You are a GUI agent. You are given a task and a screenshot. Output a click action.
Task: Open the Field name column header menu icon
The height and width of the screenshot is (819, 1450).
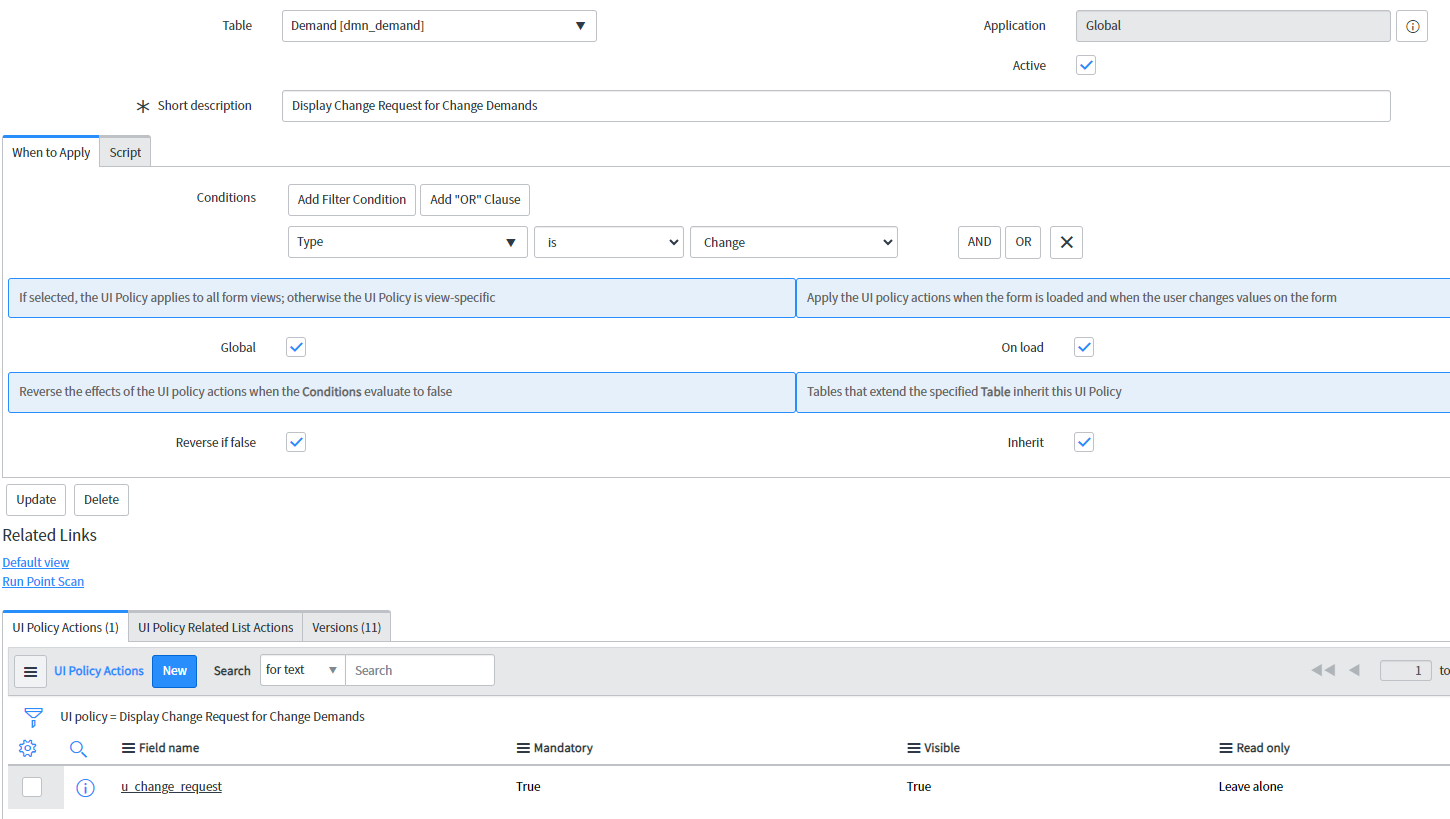point(128,747)
